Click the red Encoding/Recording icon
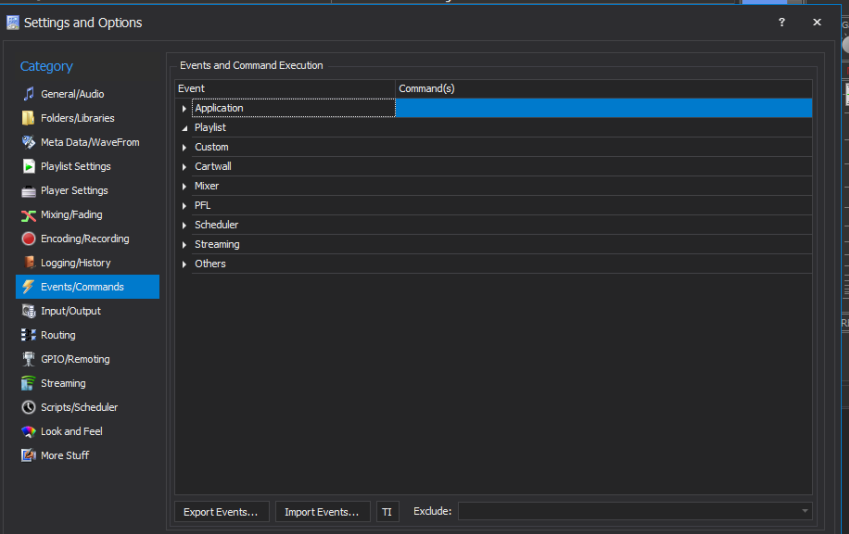Viewport: 849px width, 534px height. [28, 239]
